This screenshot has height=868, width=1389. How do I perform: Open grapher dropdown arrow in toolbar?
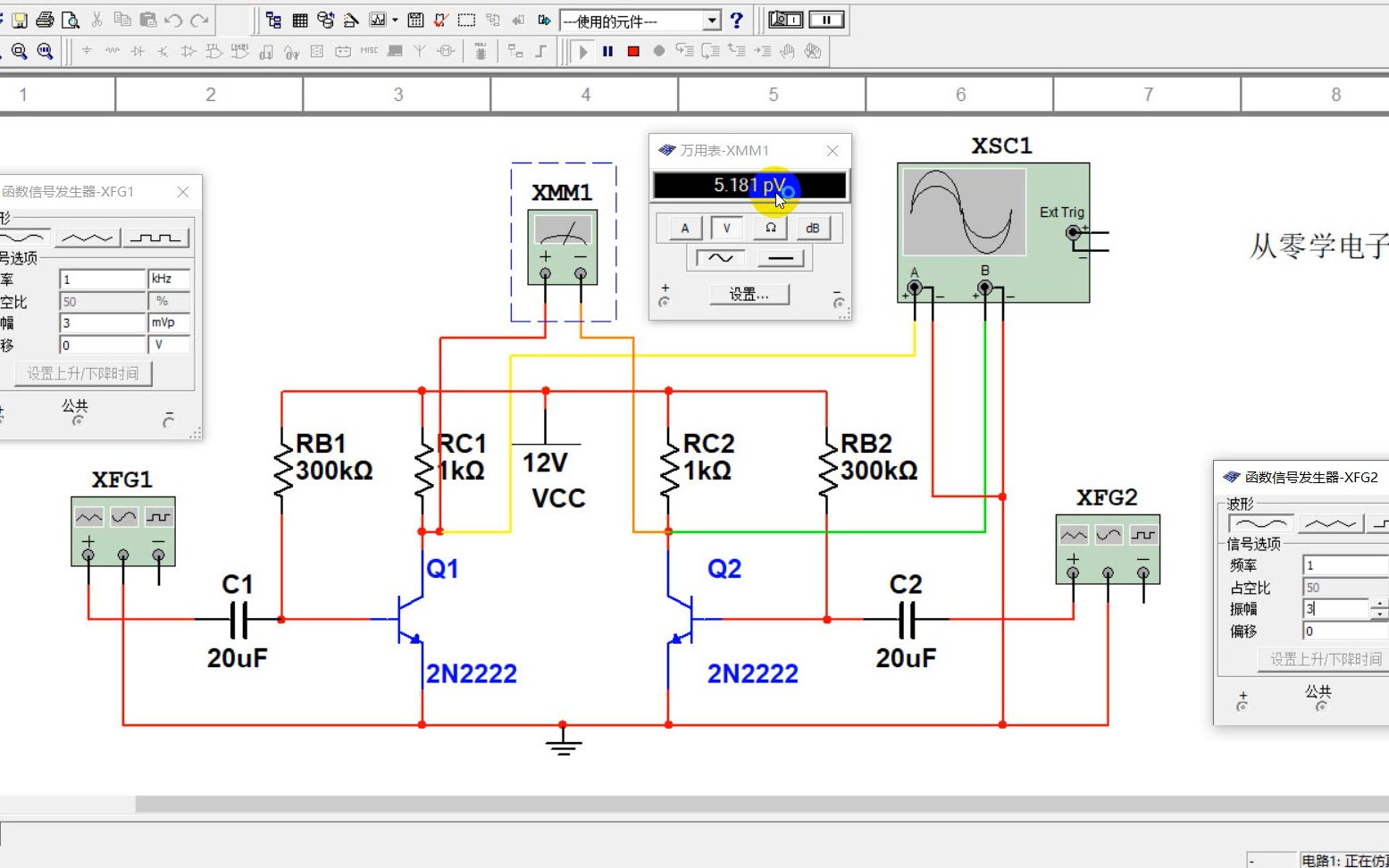point(395,20)
